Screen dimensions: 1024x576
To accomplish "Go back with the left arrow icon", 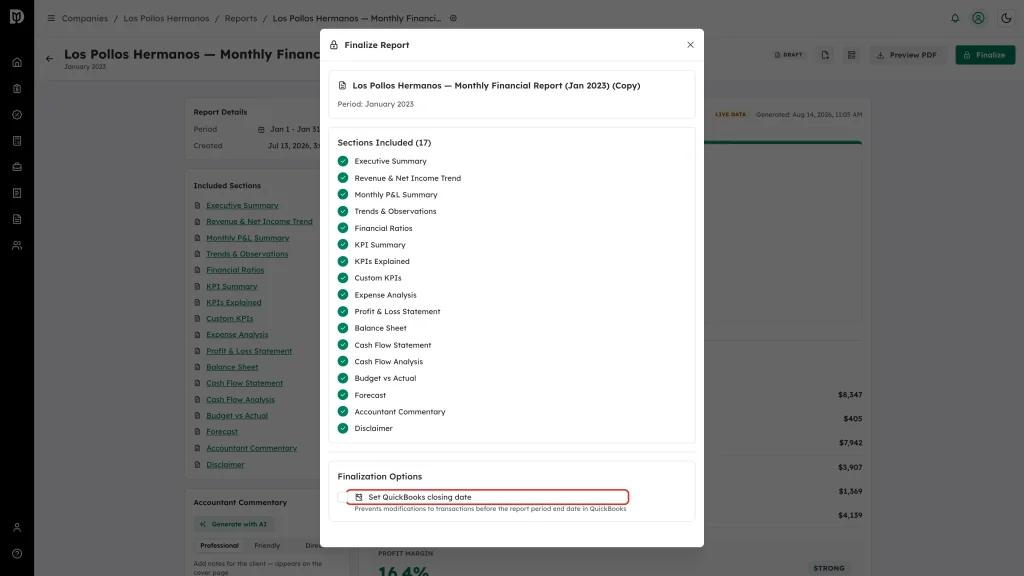I will point(50,59).
